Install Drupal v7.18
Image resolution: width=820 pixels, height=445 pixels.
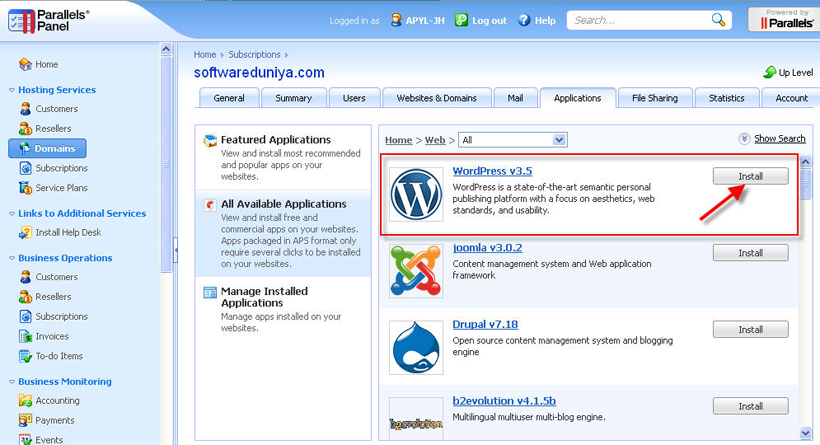750,330
